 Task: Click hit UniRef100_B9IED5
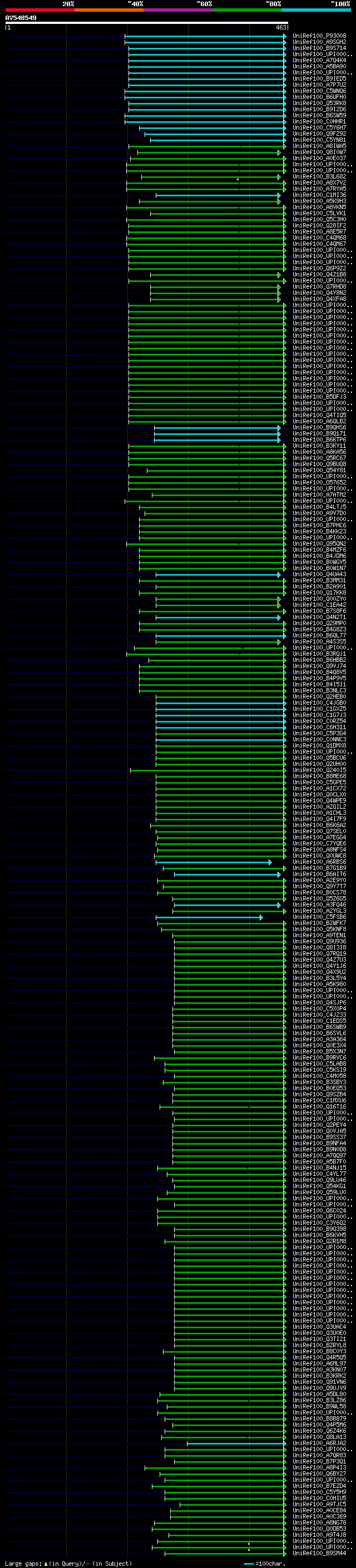(319, 78)
